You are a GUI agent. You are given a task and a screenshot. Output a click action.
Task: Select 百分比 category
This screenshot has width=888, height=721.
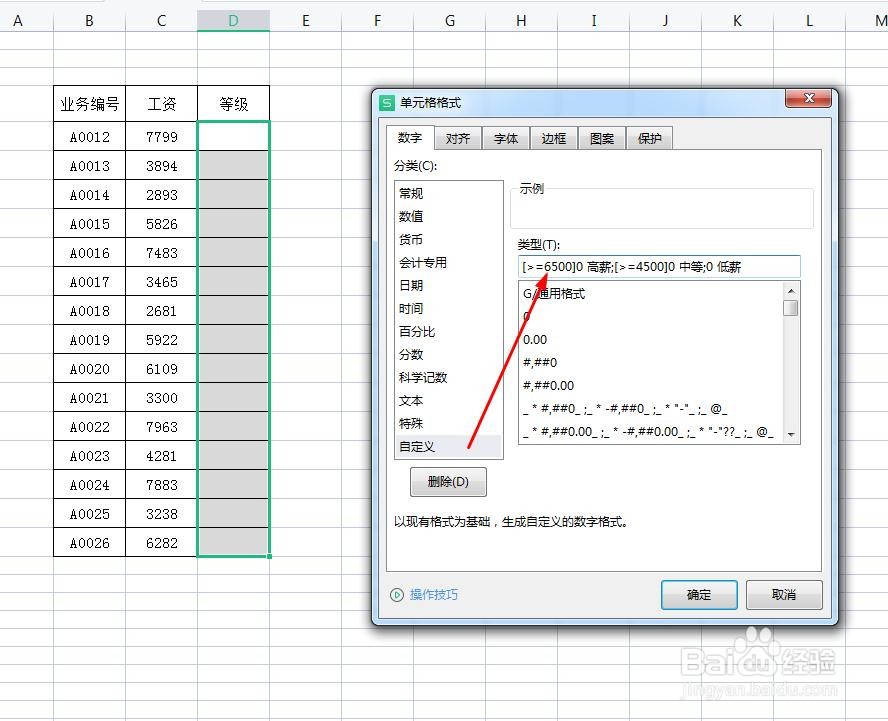click(448, 331)
